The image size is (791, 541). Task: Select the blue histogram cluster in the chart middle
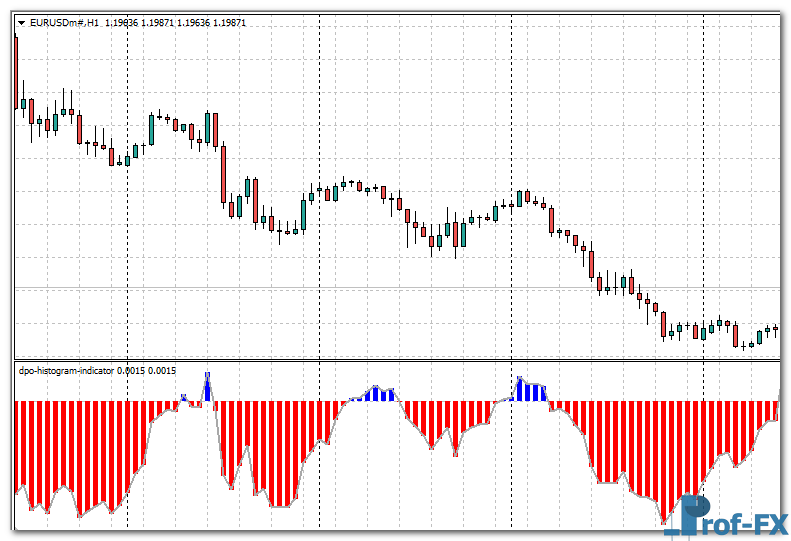(x=378, y=394)
